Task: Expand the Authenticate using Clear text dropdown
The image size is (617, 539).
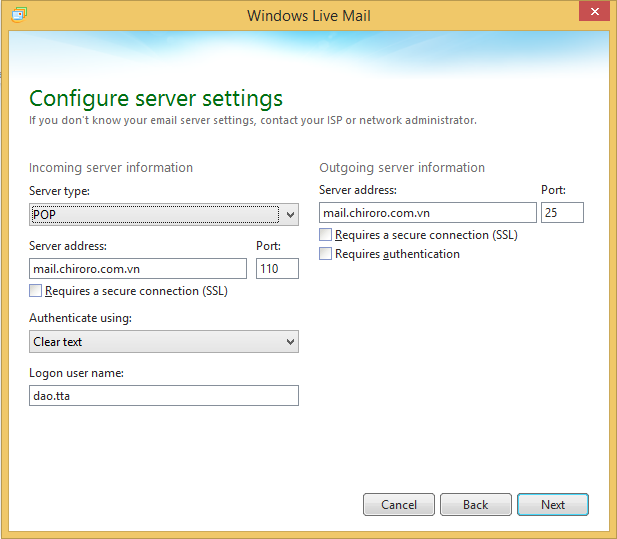Action: coord(164,342)
